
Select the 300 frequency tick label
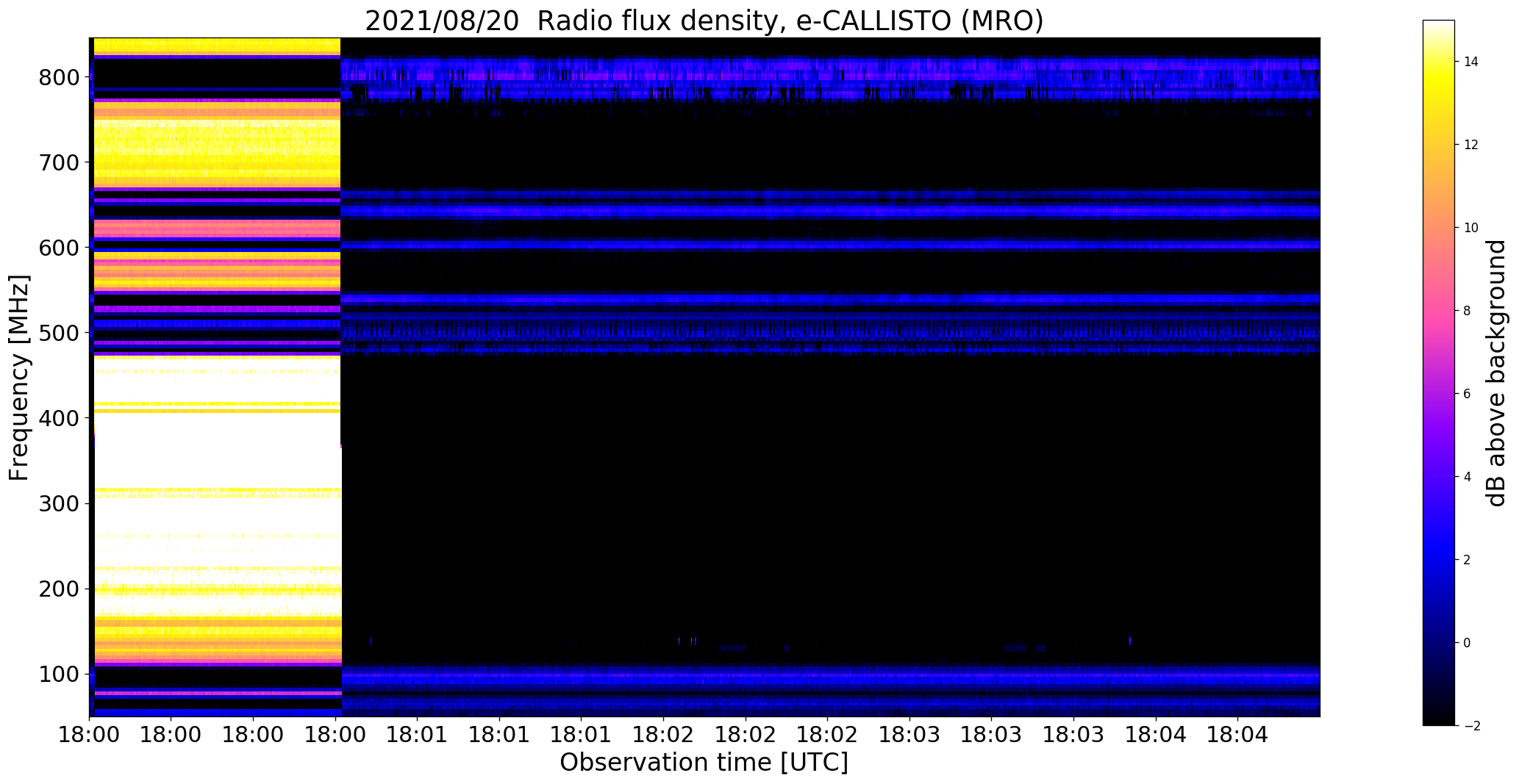pos(58,503)
